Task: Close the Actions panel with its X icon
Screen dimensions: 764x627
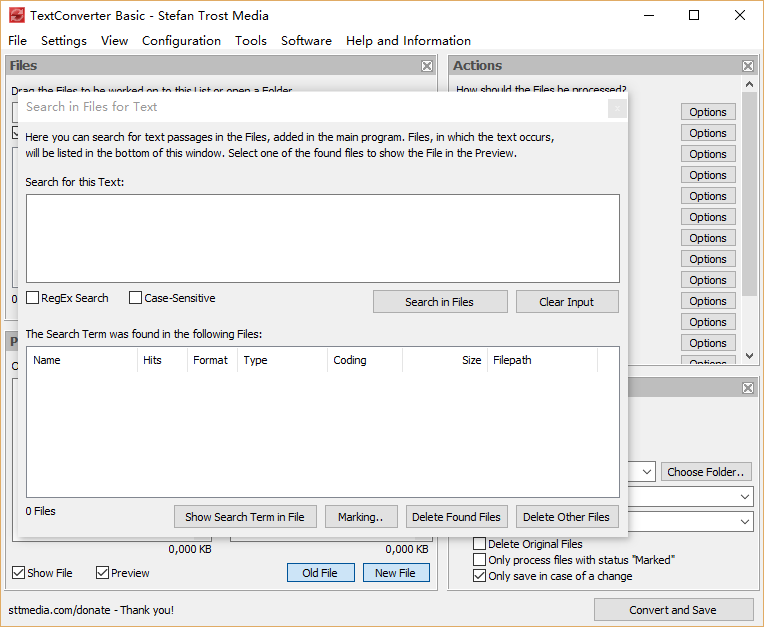Action: click(748, 66)
